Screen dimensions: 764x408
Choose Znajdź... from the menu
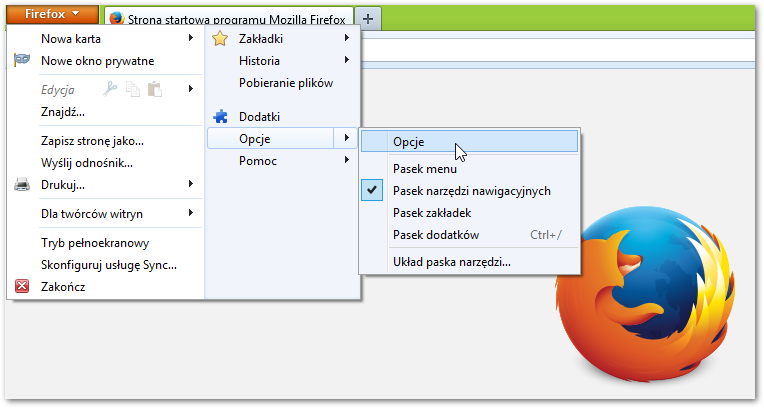63,112
